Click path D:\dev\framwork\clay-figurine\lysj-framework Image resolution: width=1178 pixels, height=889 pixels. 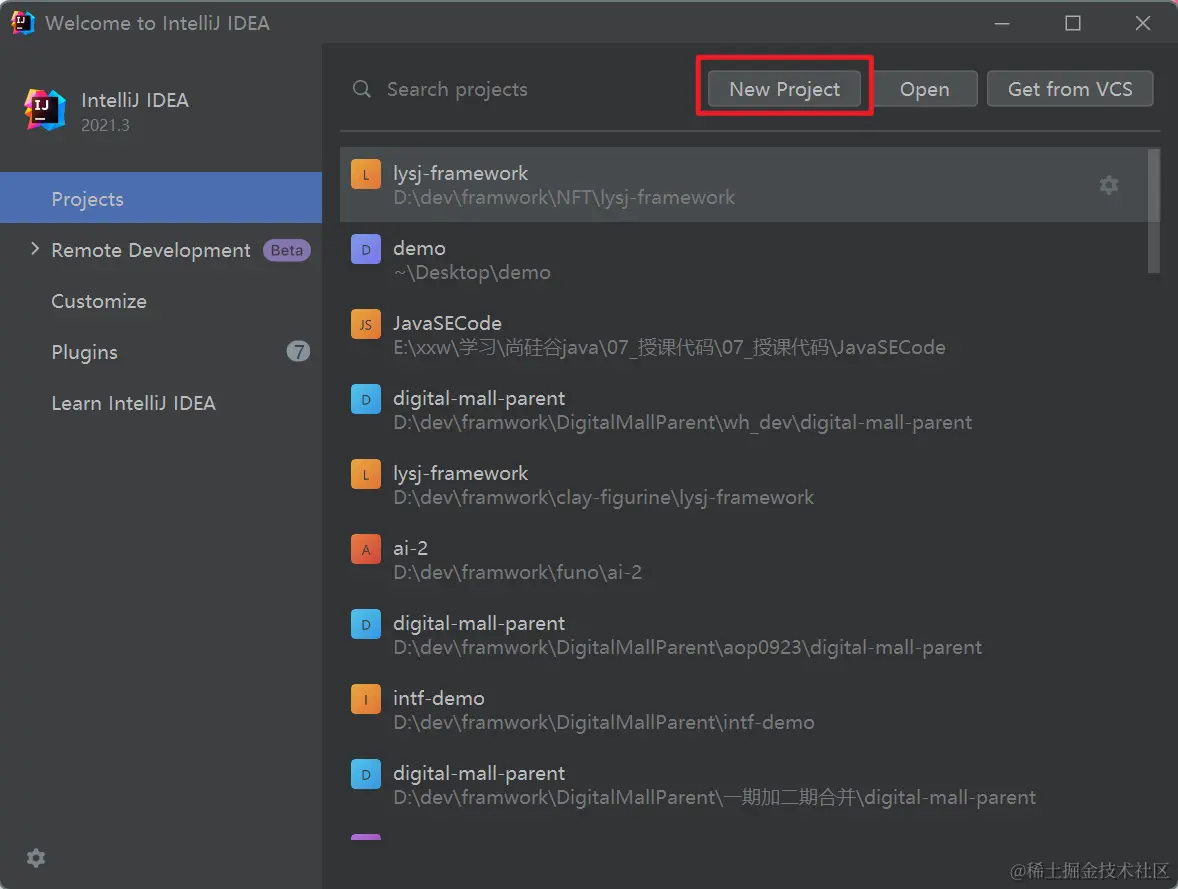pos(603,497)
